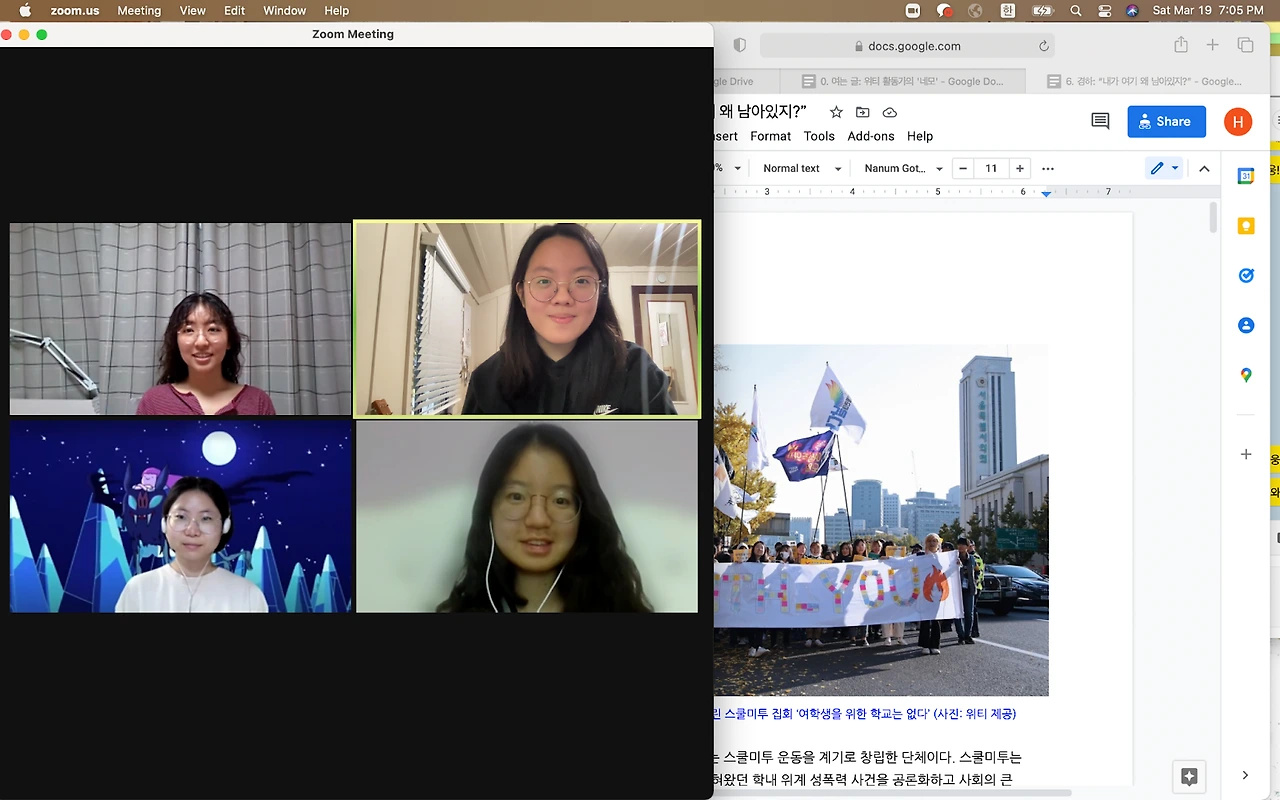Open the Meeting menu in the menu bar
Image resolution: width=1280 pixels, height=800 pixels.
click(x=139, y=11)
